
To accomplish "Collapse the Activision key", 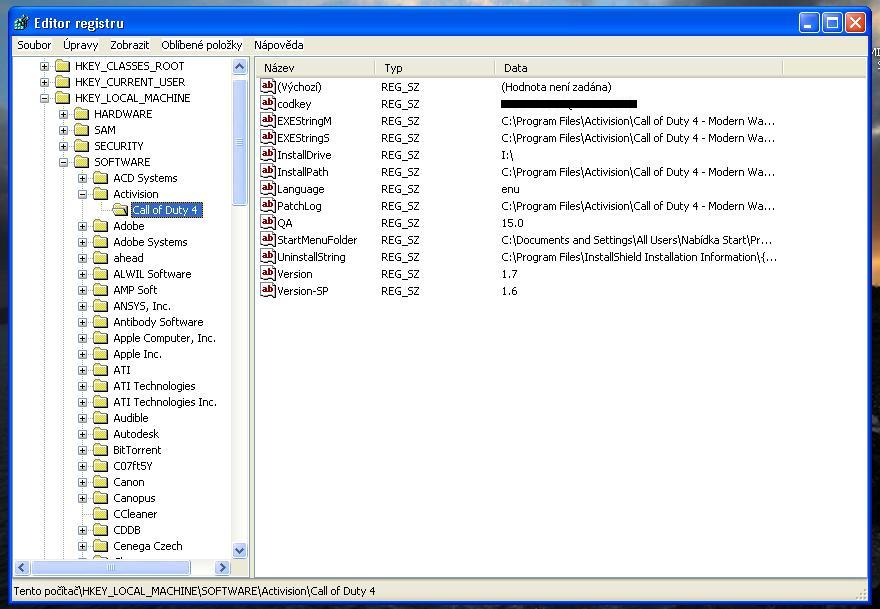I will [82, 194].
